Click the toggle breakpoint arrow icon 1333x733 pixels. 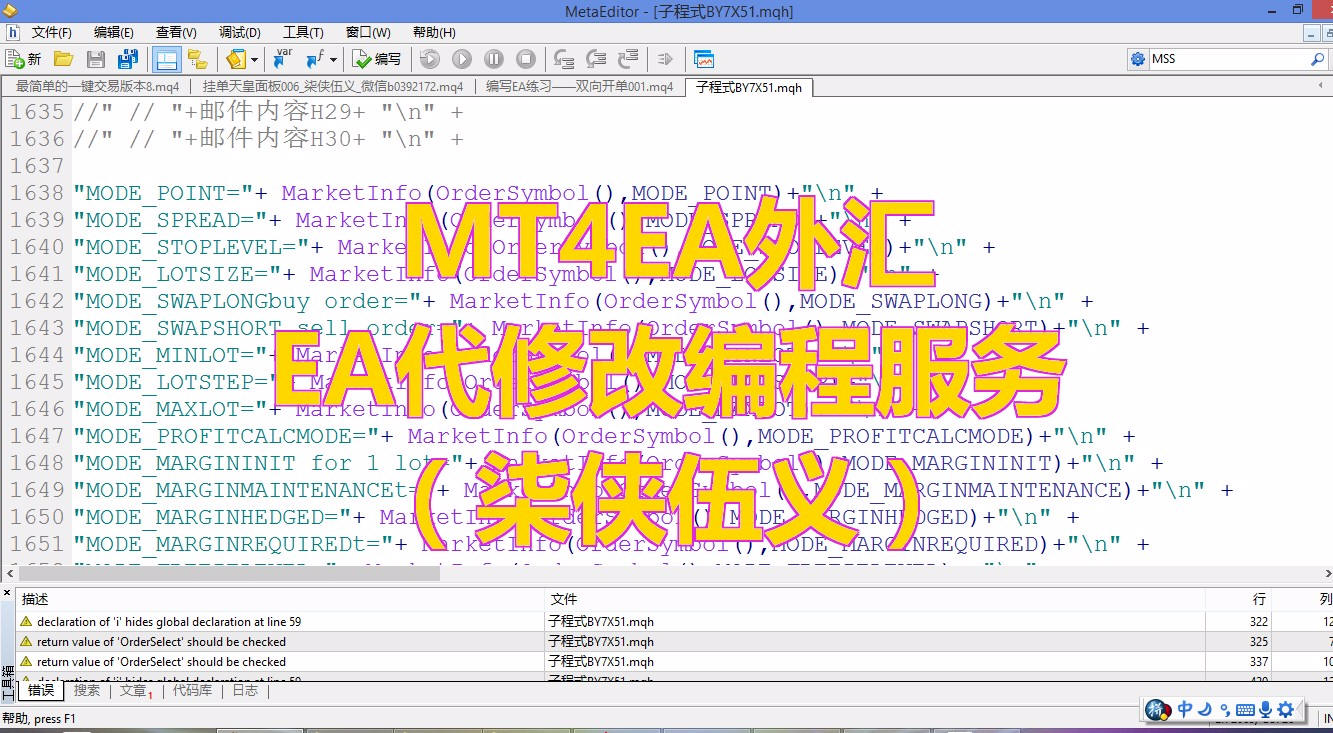[665, 59]
